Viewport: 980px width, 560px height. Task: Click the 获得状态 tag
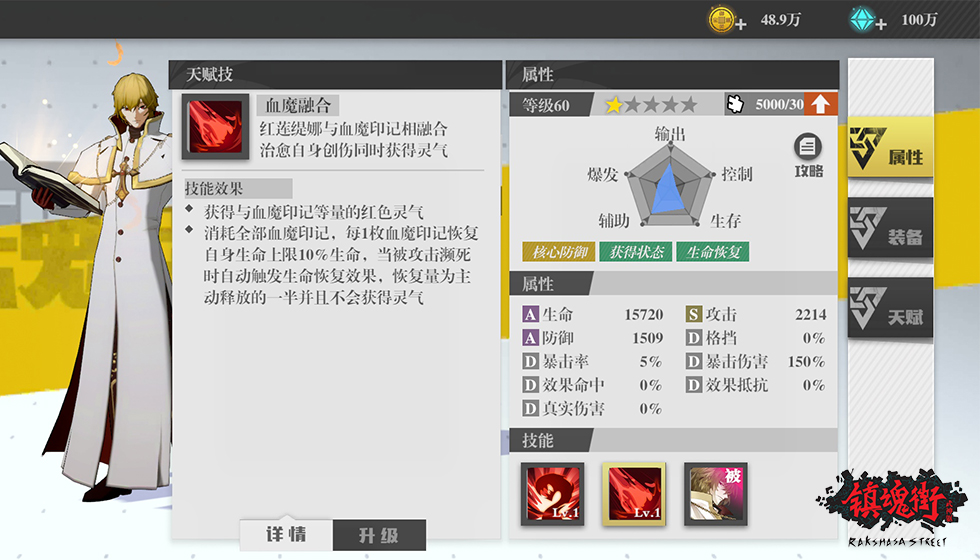coord(636,252)
